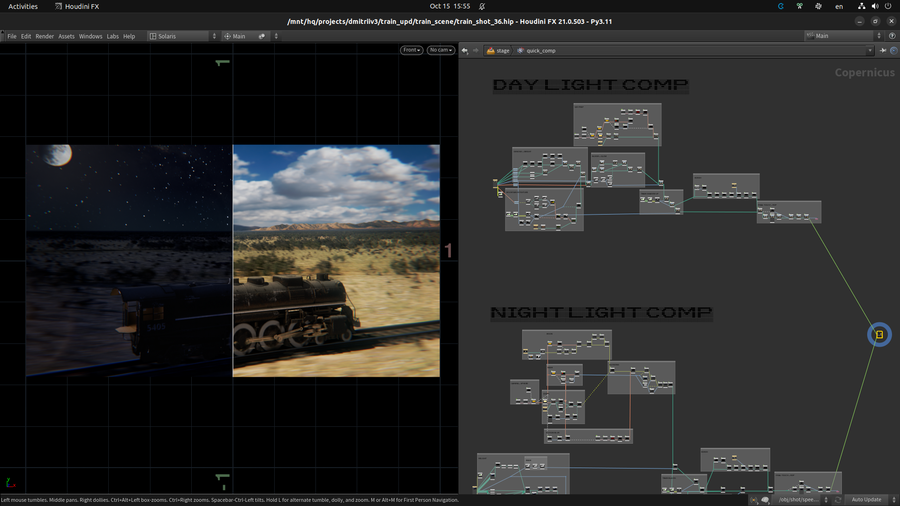
Task: Open the Front view selector dropdown
Action: click(x=412, y=50)
